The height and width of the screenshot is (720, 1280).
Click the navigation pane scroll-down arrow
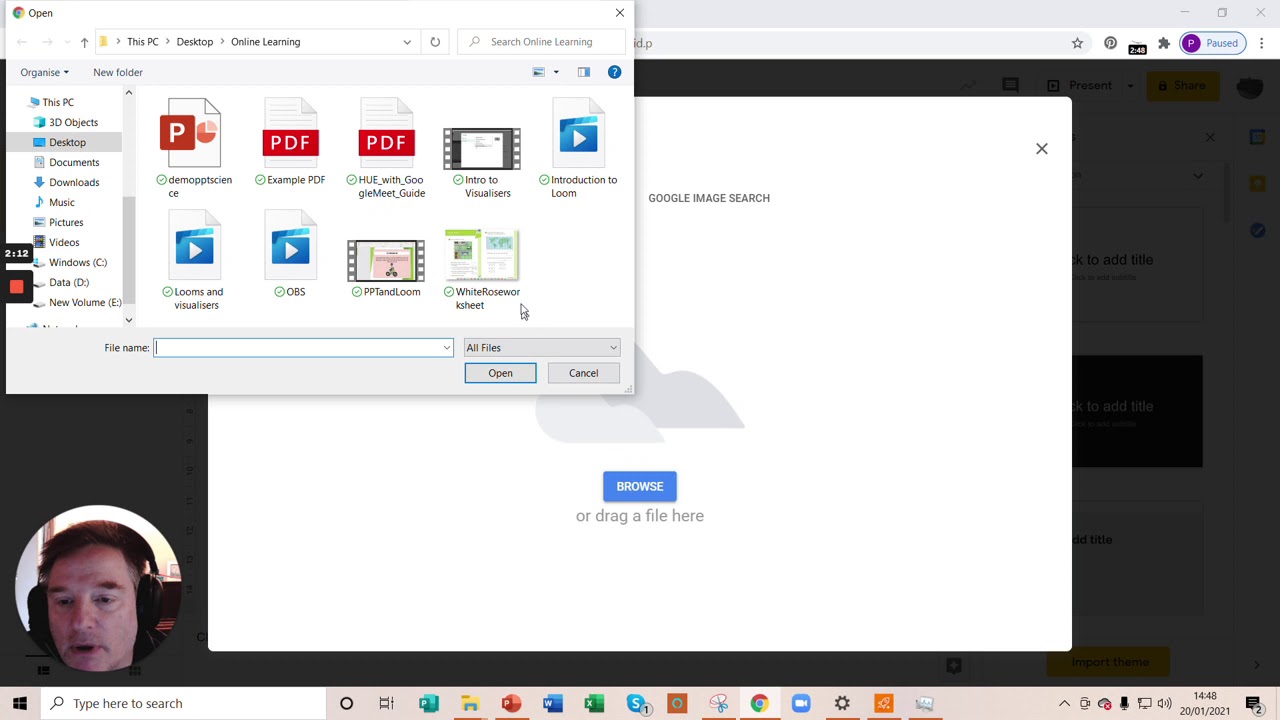click(128, 320)
